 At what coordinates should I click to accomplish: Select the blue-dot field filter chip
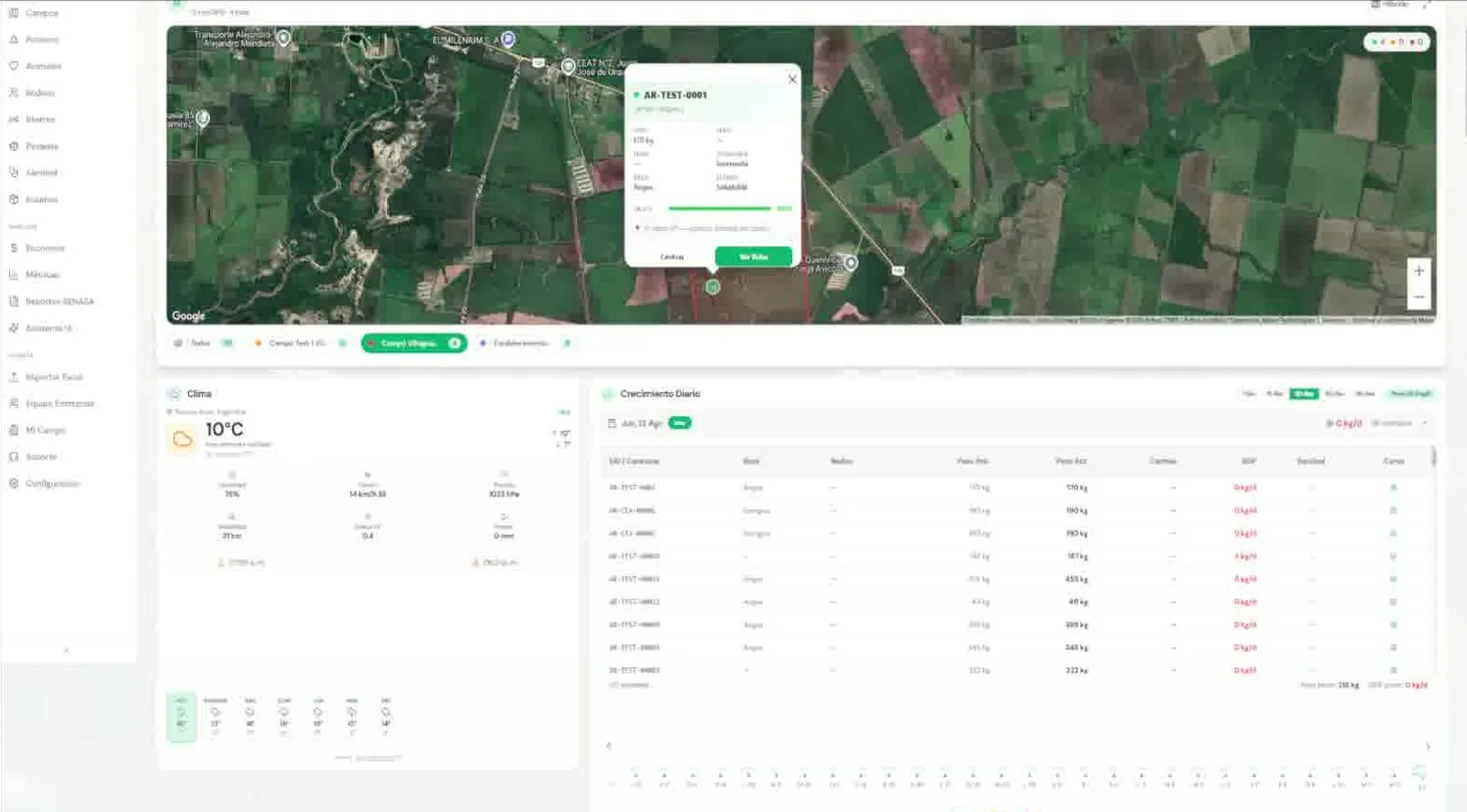point(524,343)
